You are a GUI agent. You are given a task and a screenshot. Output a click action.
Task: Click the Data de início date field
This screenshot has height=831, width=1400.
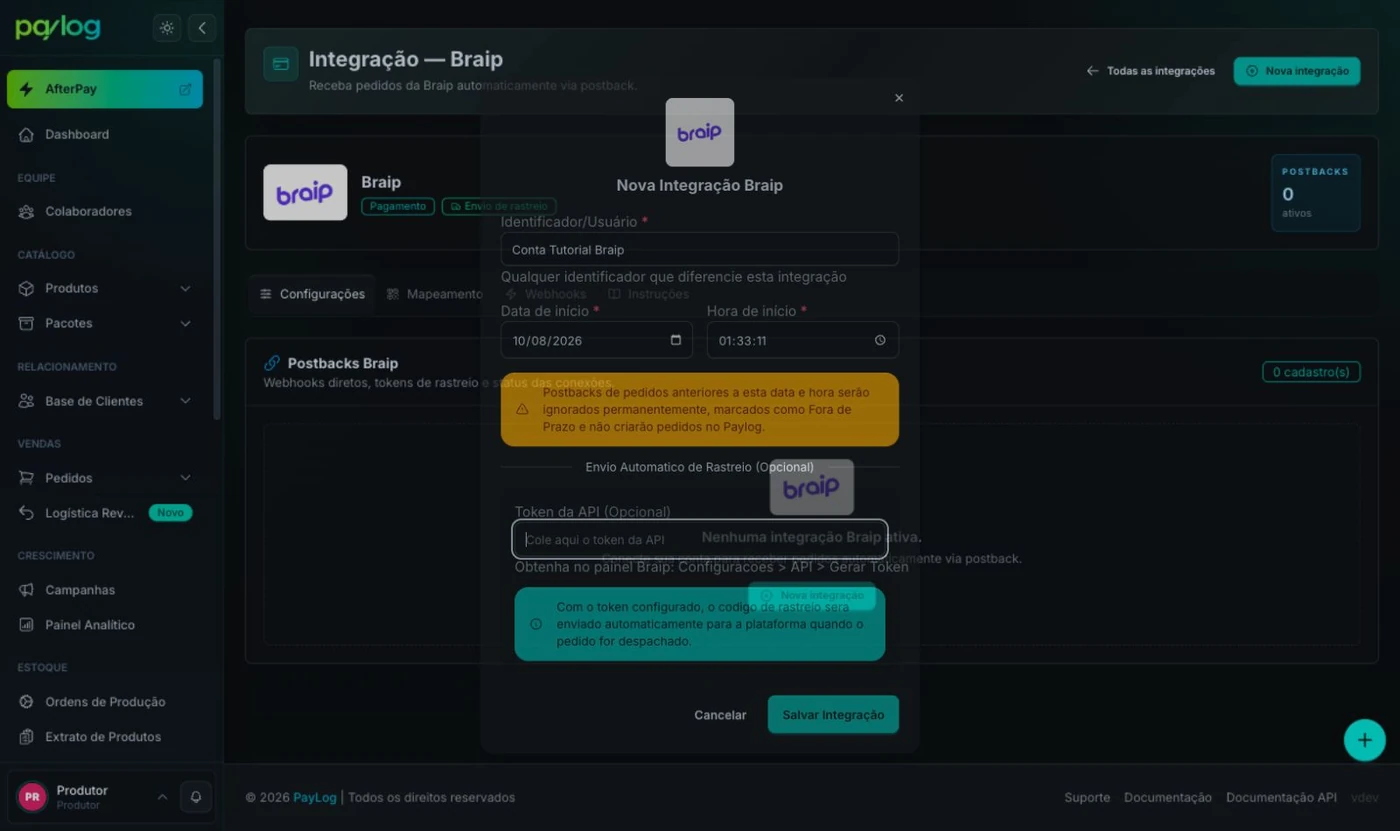597,340
